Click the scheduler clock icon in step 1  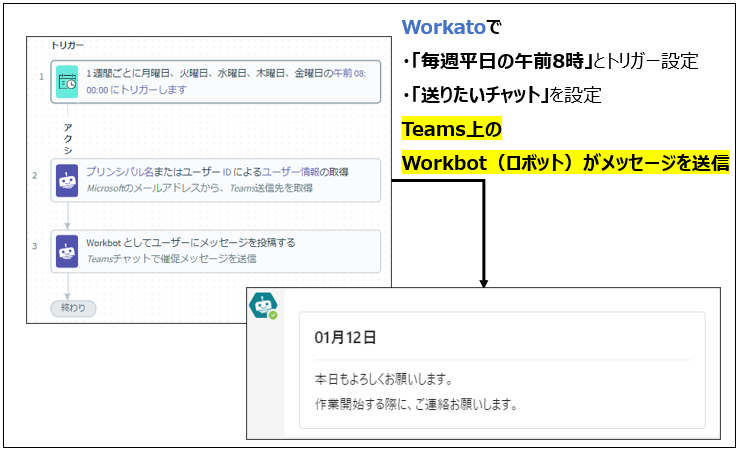[67, 82]
